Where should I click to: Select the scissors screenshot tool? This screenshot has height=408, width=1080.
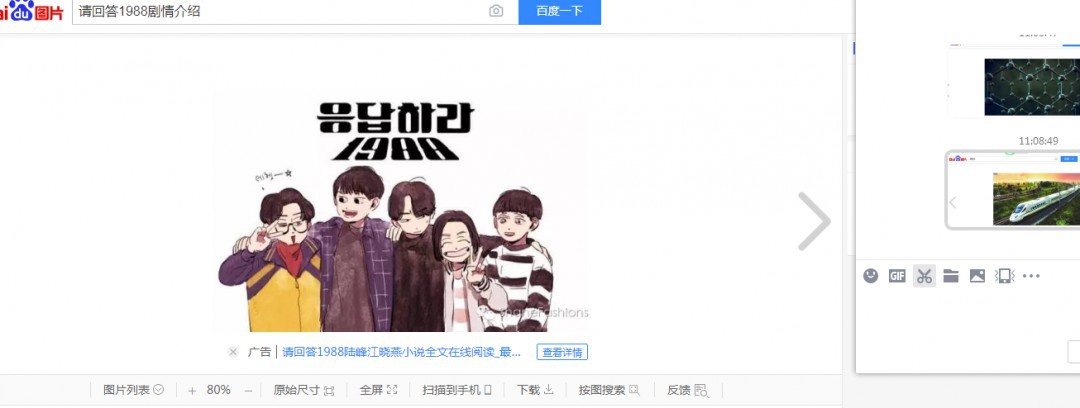coord(924,276)
